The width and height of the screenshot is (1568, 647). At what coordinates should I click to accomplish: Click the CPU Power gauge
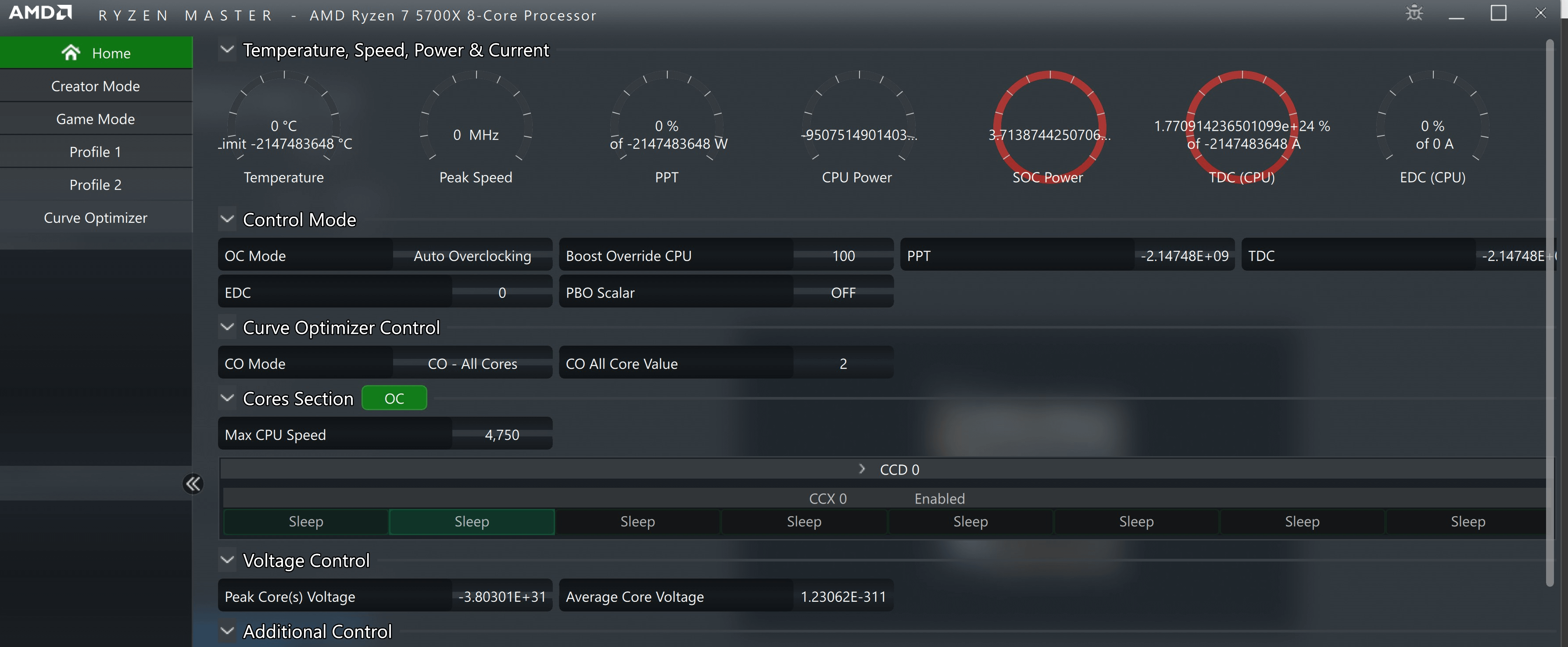[858, 127]
